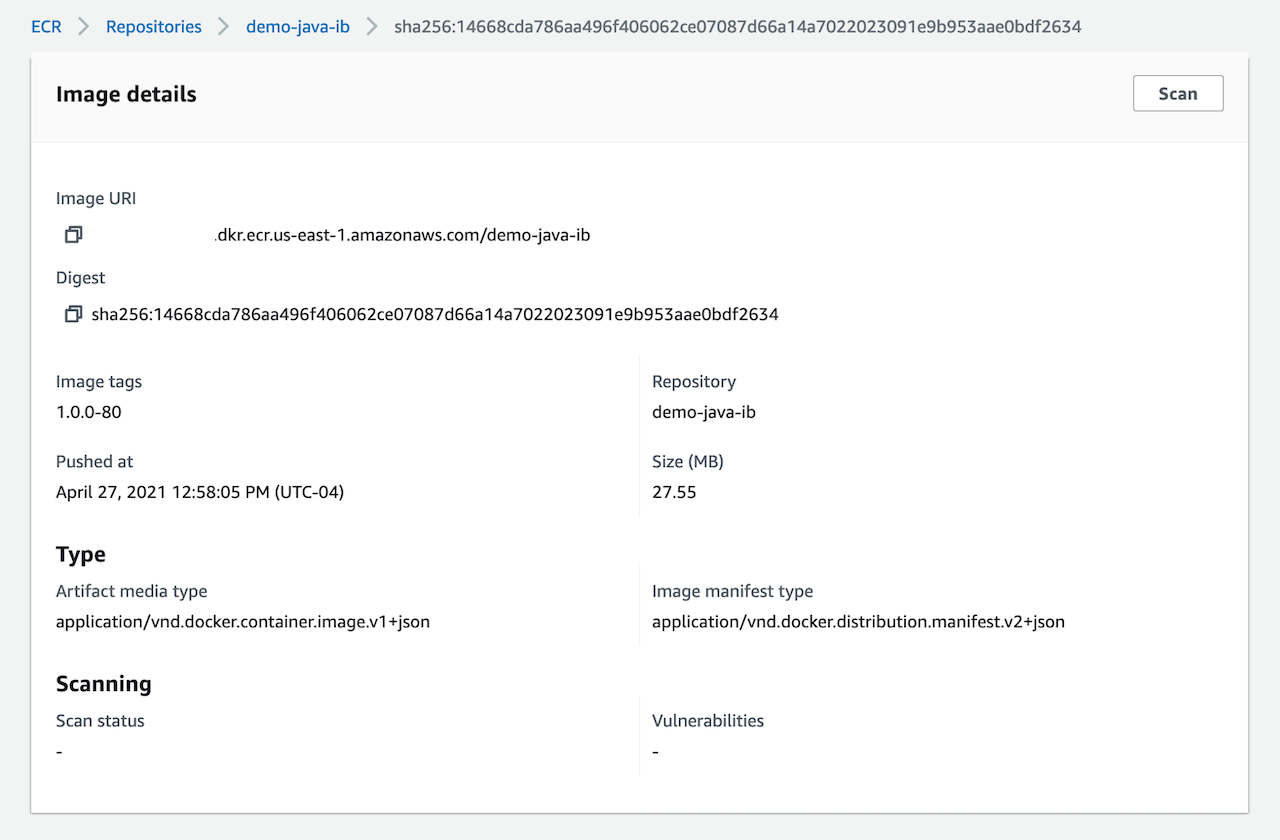
Task: Navigate to the demo-java-ib repository breadcrumb
Action: (x=297, y=27)
